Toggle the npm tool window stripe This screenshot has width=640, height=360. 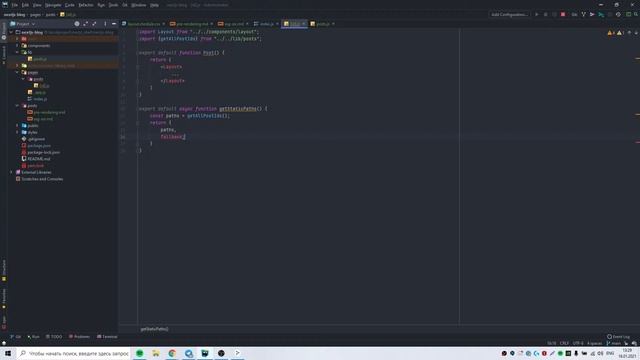tap(4, 322)
